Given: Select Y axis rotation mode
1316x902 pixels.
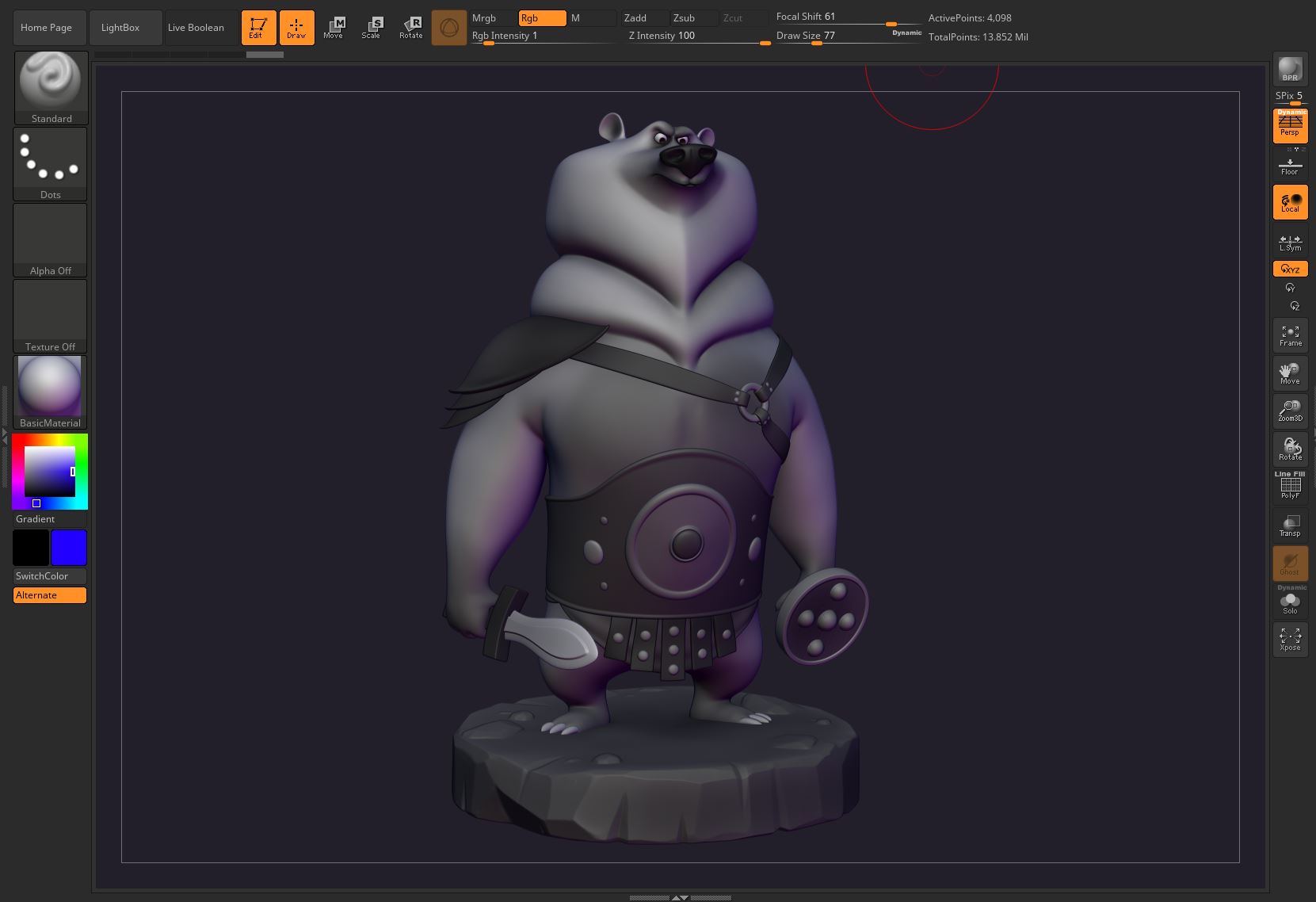Looking at the screenshot, I should pyautogui.click(x=1290, y=288).
